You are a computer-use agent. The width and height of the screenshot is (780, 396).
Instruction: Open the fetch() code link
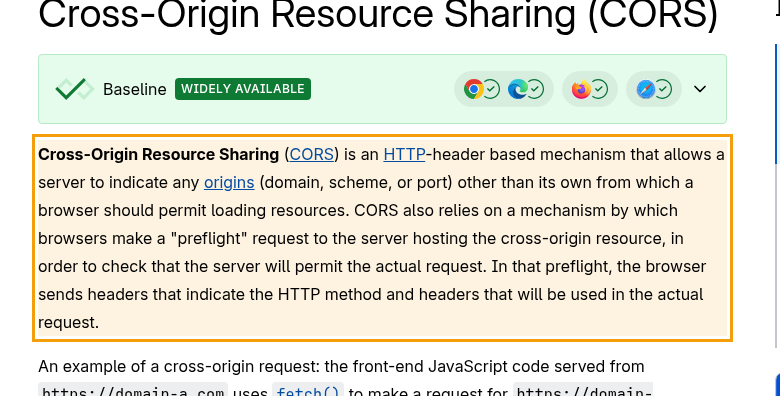point(308,391)
